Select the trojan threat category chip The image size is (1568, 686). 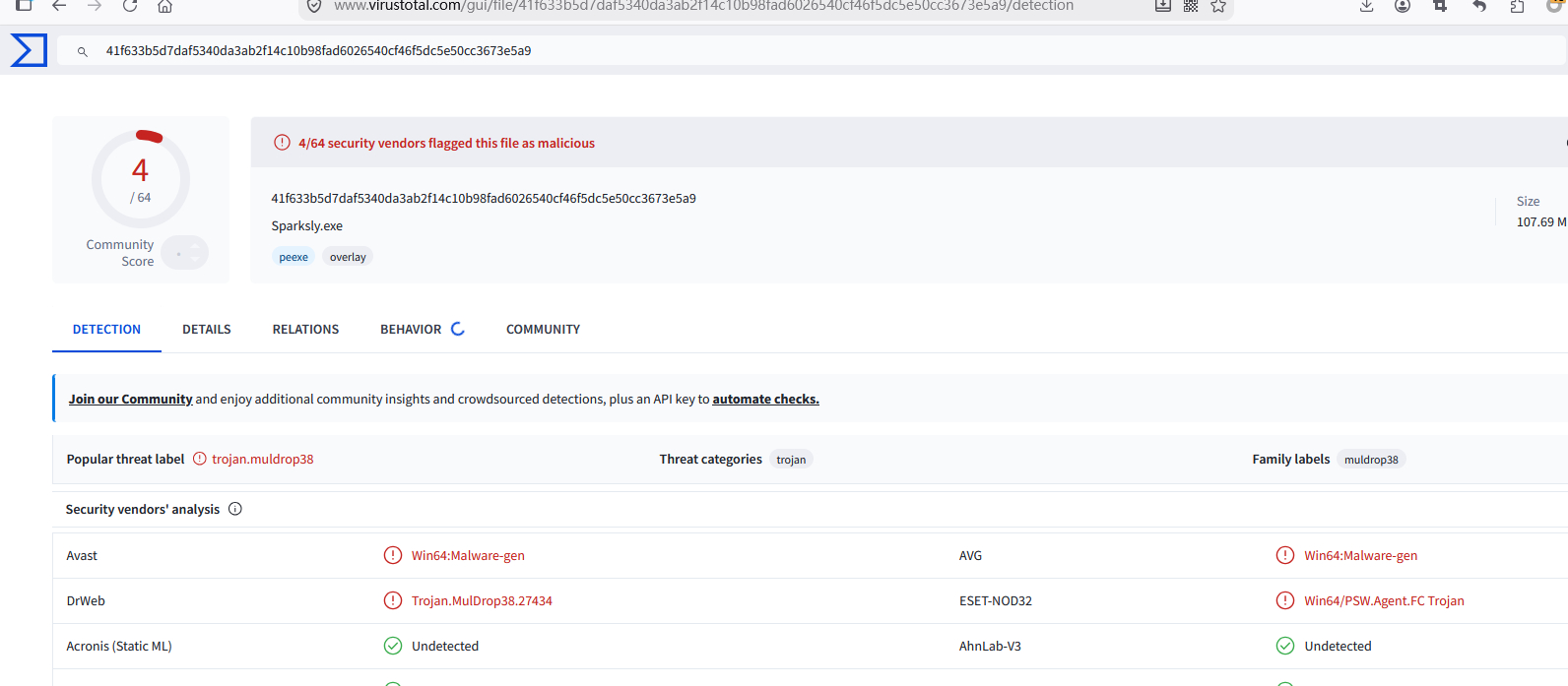[791, 460]
